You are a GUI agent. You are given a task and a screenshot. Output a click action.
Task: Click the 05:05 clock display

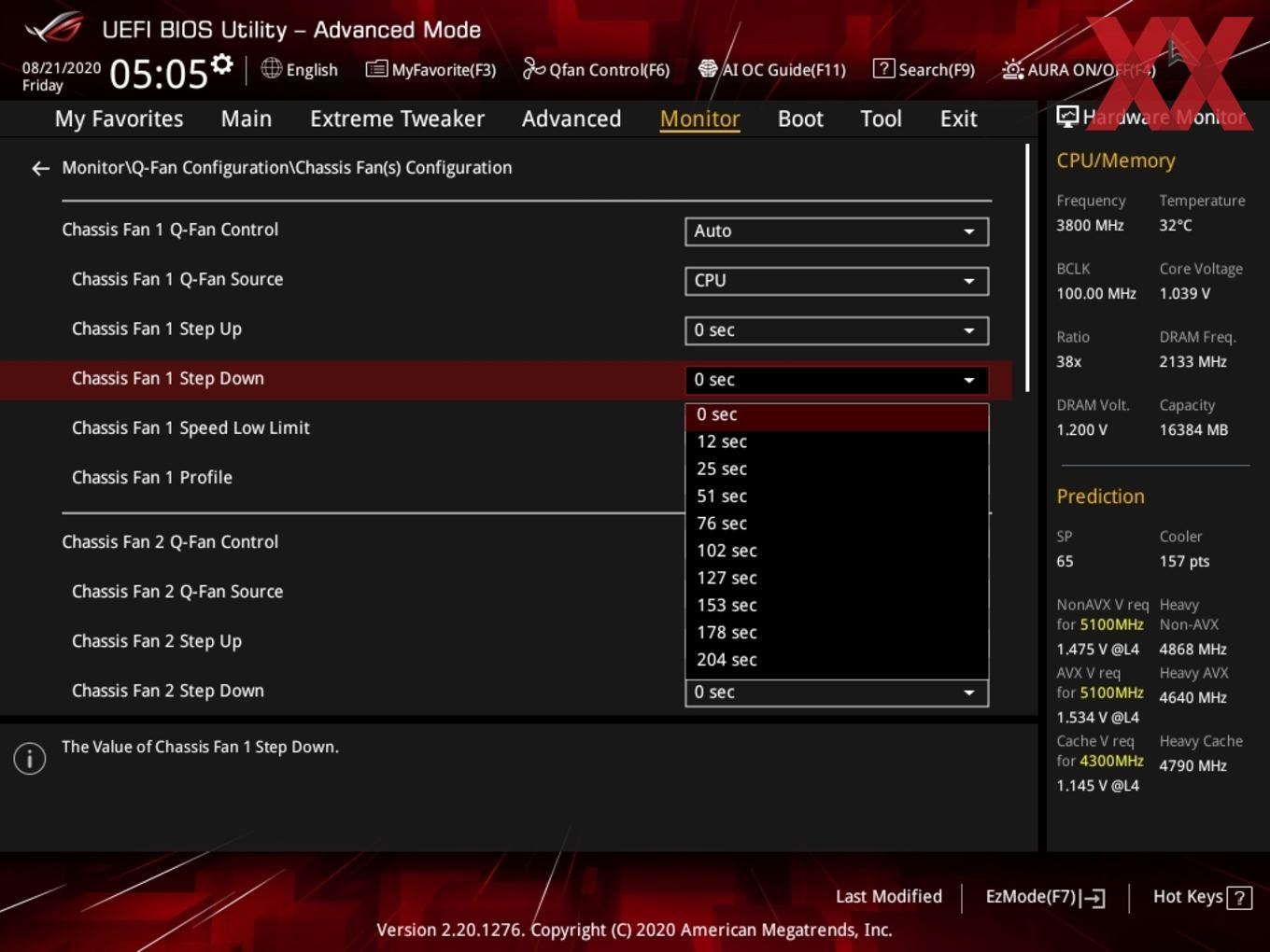click(x=158, y=74)
